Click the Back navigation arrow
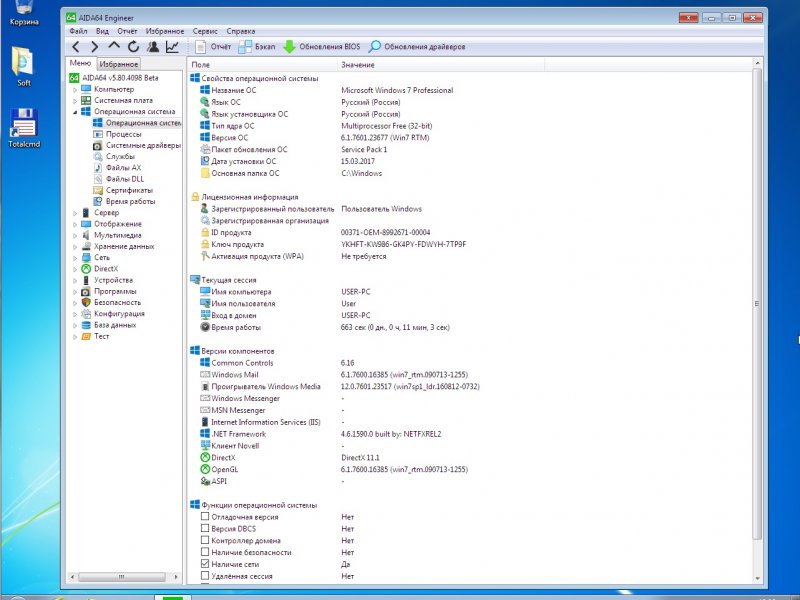 [x=76, y=47]
